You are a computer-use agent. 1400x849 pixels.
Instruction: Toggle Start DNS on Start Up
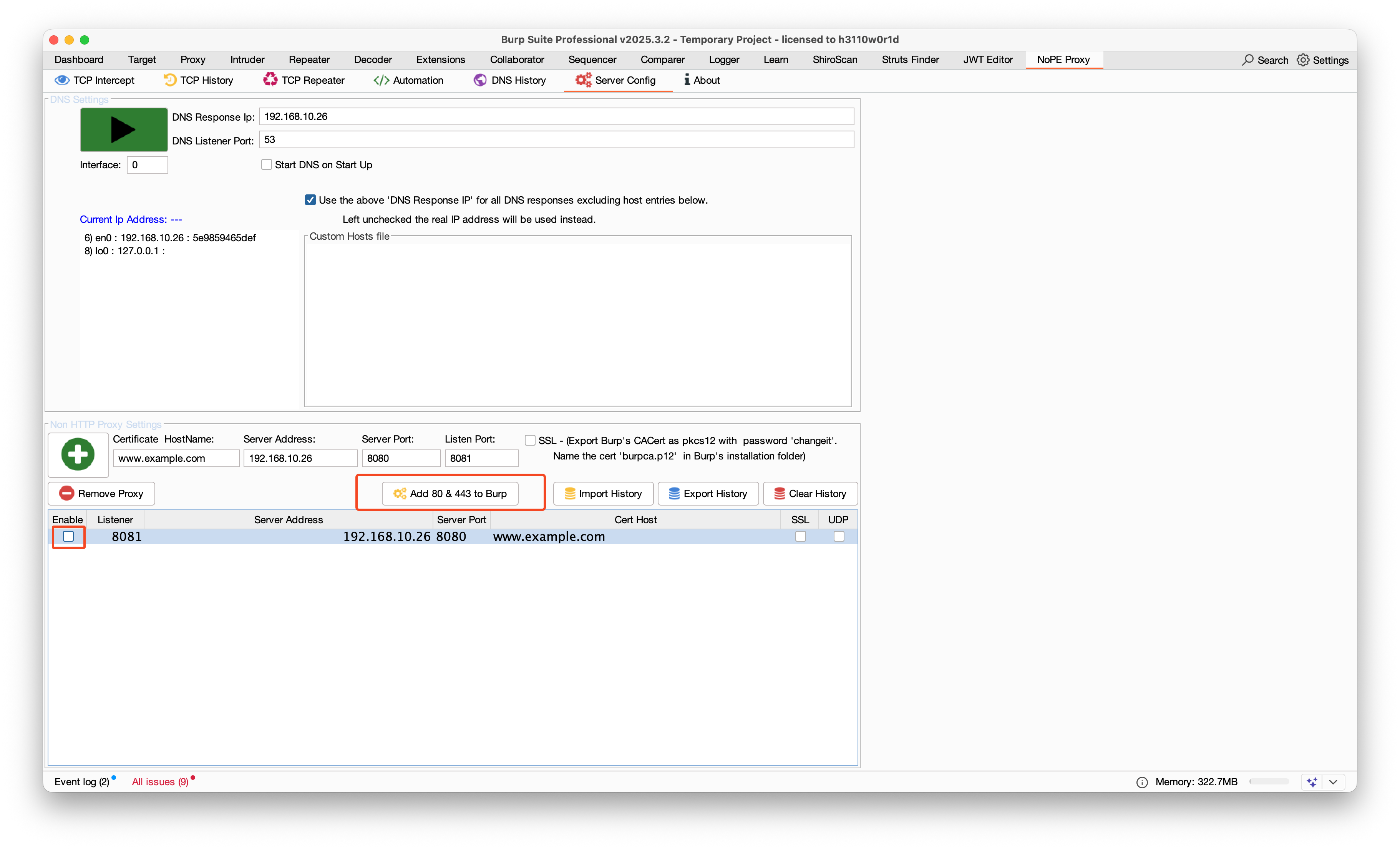click(267, 164)
